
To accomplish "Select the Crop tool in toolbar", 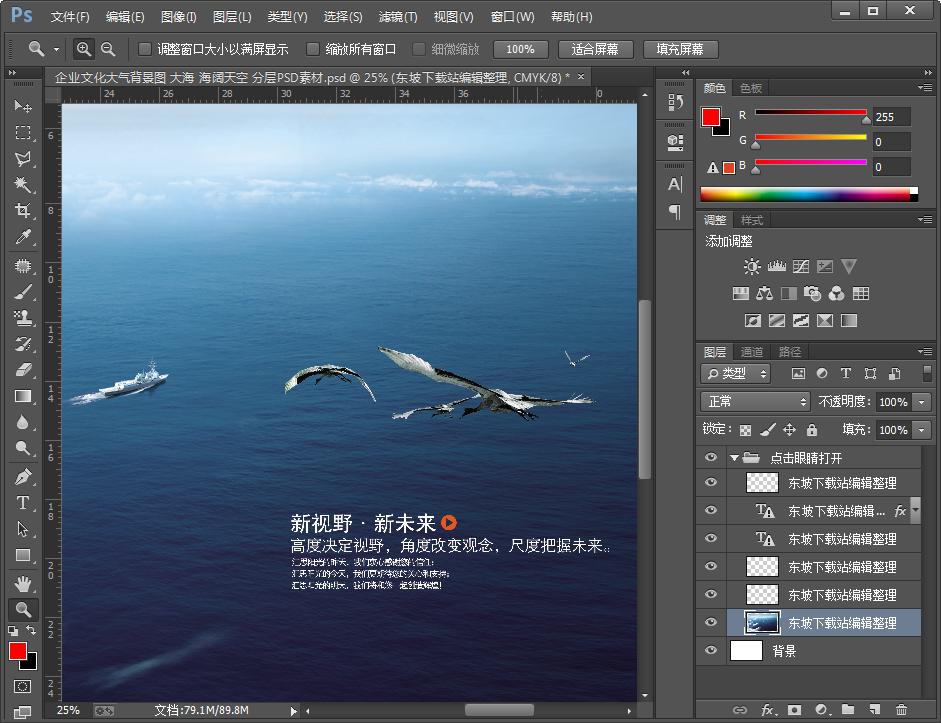I will point(22,211).
